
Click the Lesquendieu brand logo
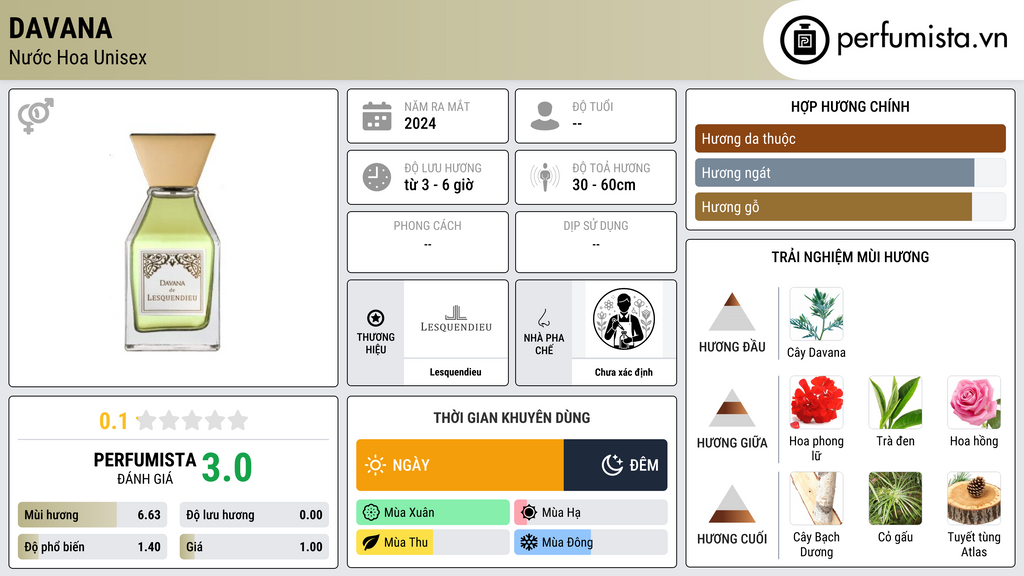tap(456, 319)
